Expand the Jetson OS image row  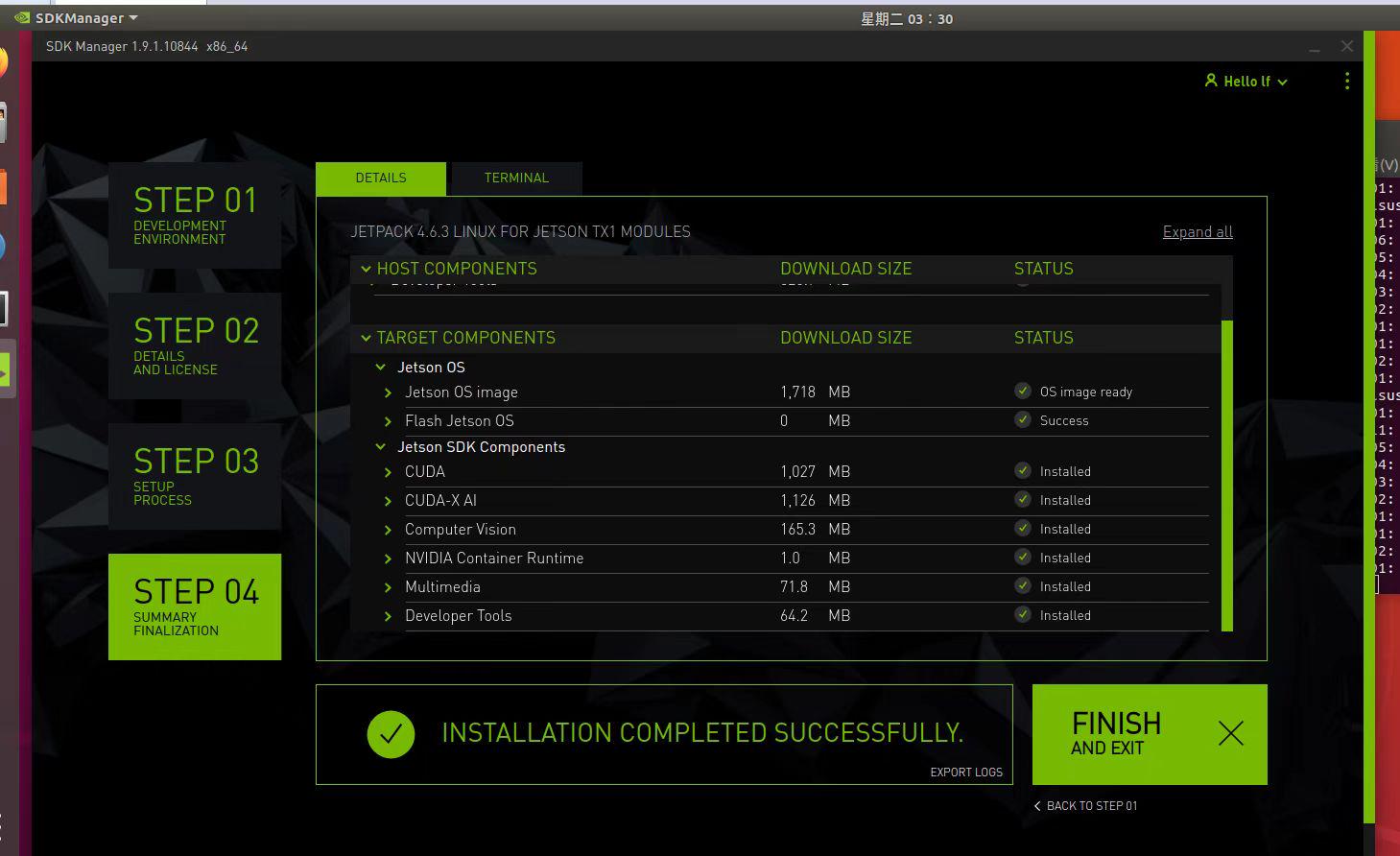[388, 392]
